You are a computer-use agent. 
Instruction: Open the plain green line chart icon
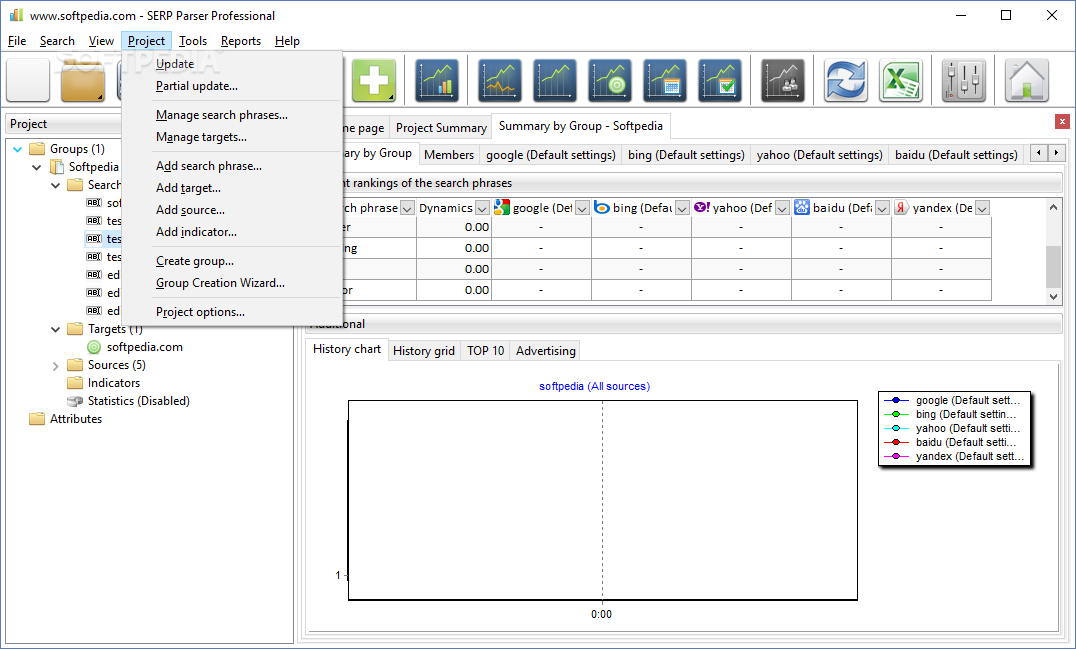click(554, 80)
